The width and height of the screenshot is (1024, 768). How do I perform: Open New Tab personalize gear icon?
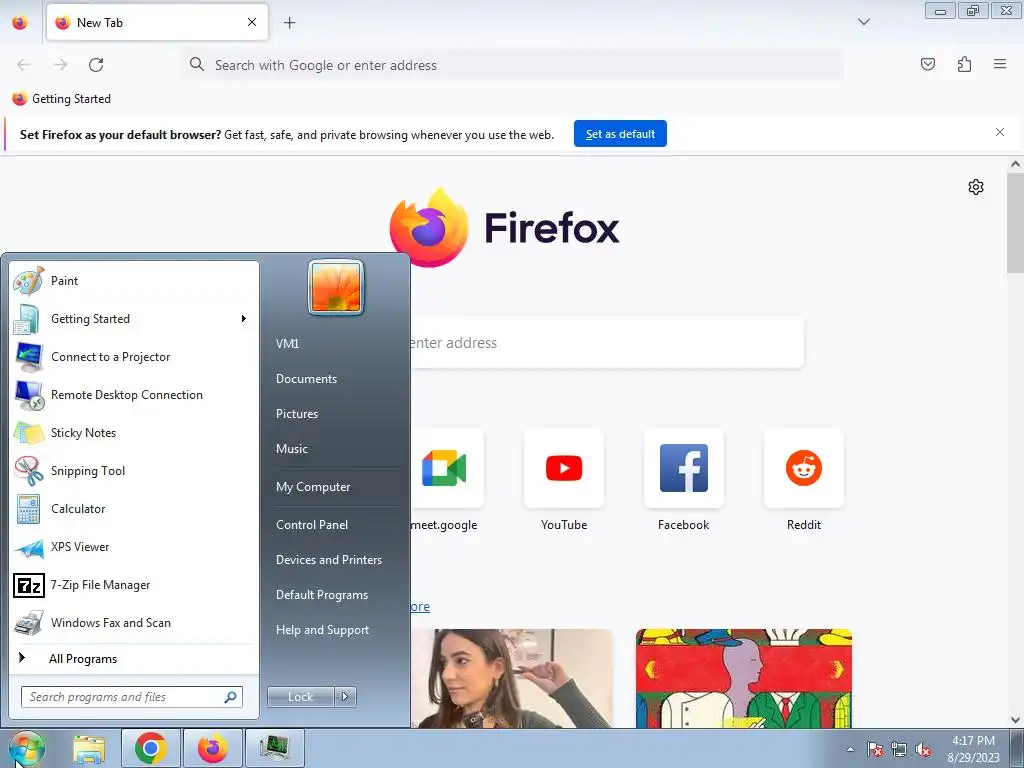point(976,187)
